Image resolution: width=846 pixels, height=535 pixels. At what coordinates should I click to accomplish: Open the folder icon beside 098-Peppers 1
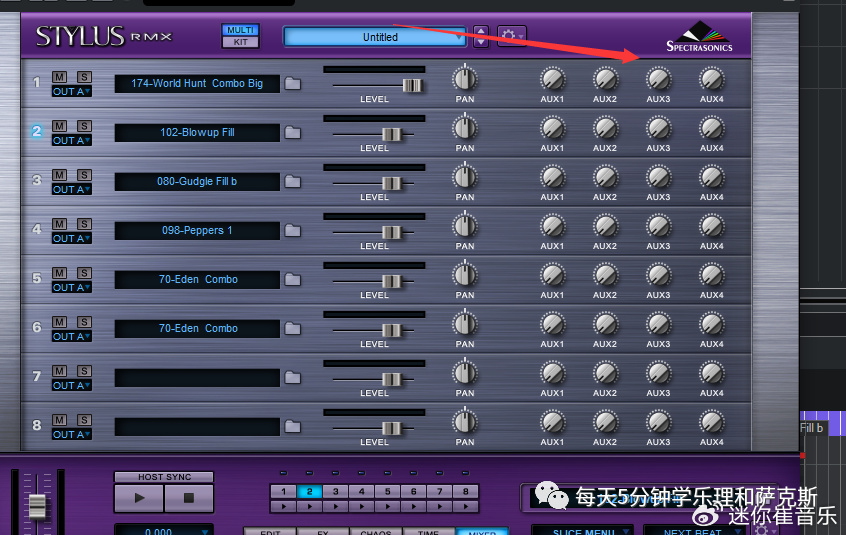click(x=292, y=231)
